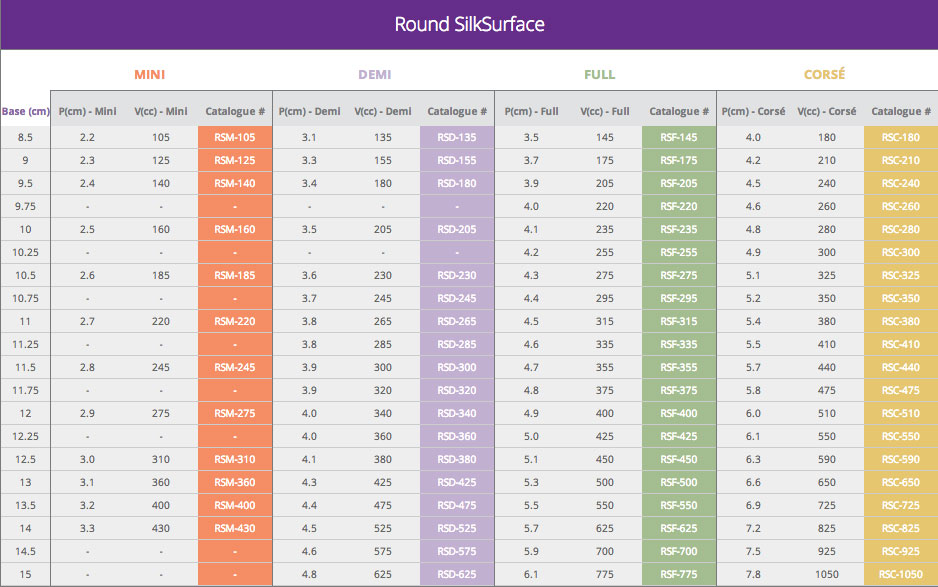The image size is (938, 587).
Task: Open catalogue item RSC-260
Action: coord(900,207)
